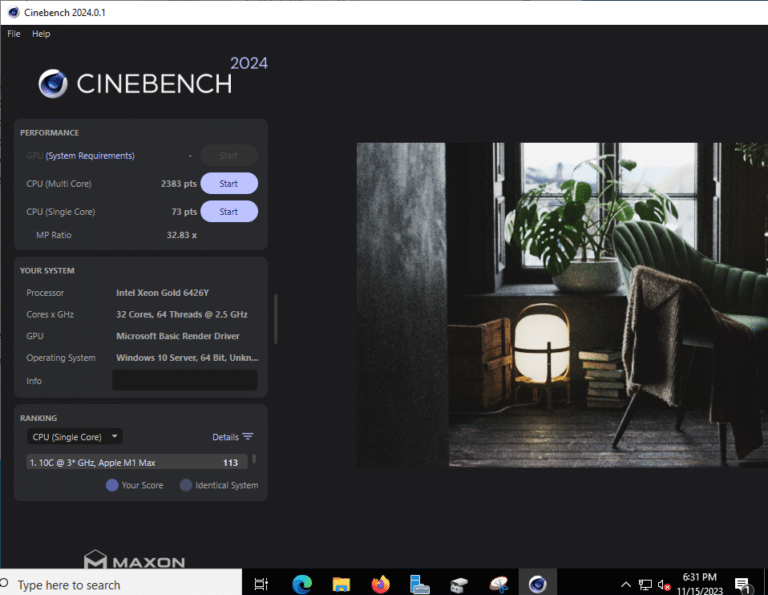Click the disabled GPU Start button
The height and width of the screenshot is (595, 768).
click(229, 156)
